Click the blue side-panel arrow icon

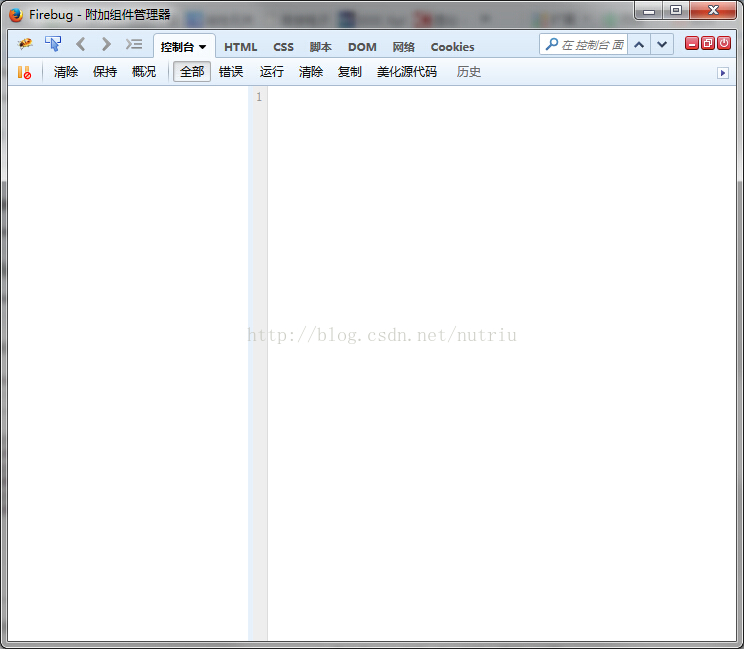coord(723,73)
